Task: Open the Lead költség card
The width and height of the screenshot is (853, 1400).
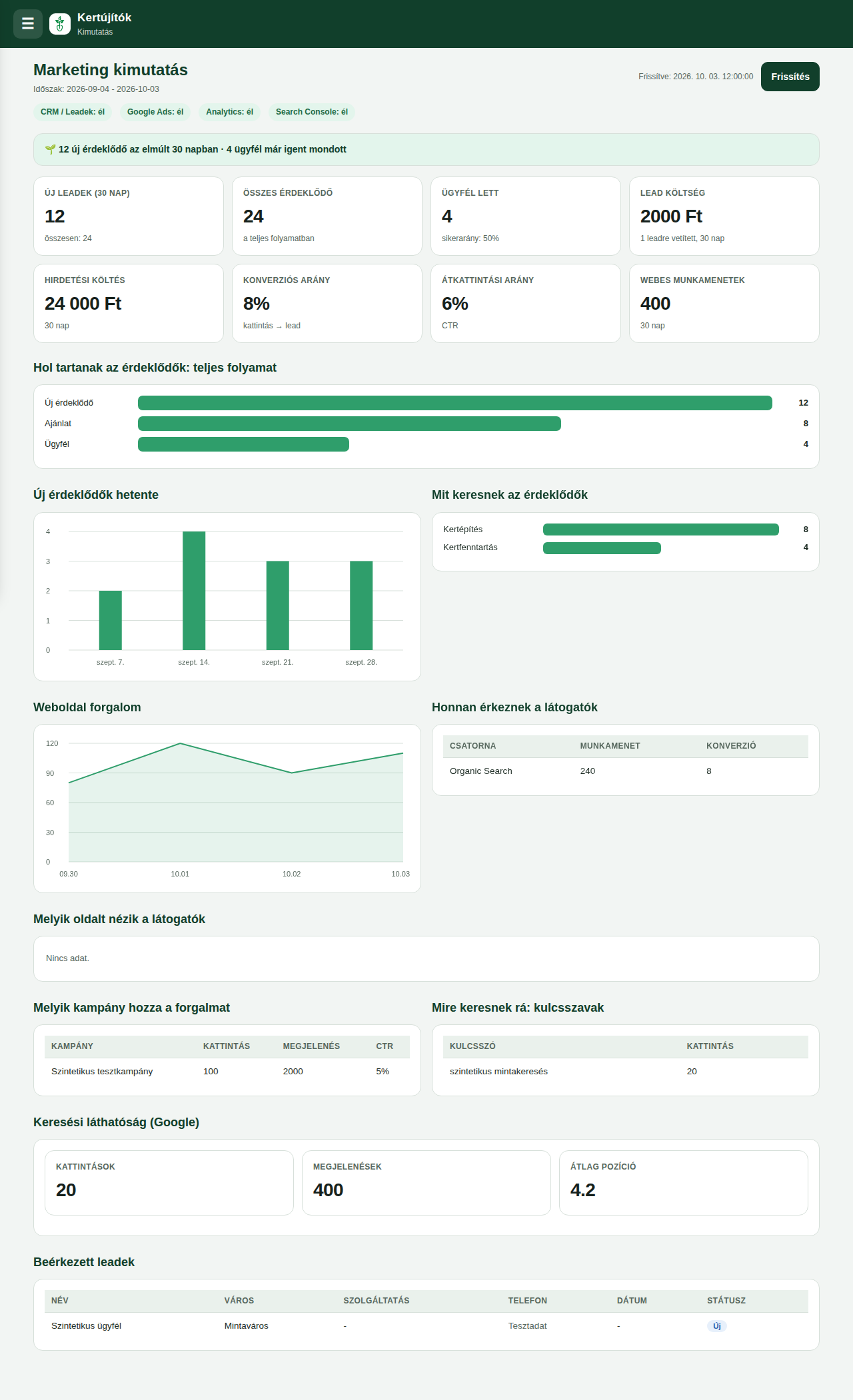Action: point(724,216)
